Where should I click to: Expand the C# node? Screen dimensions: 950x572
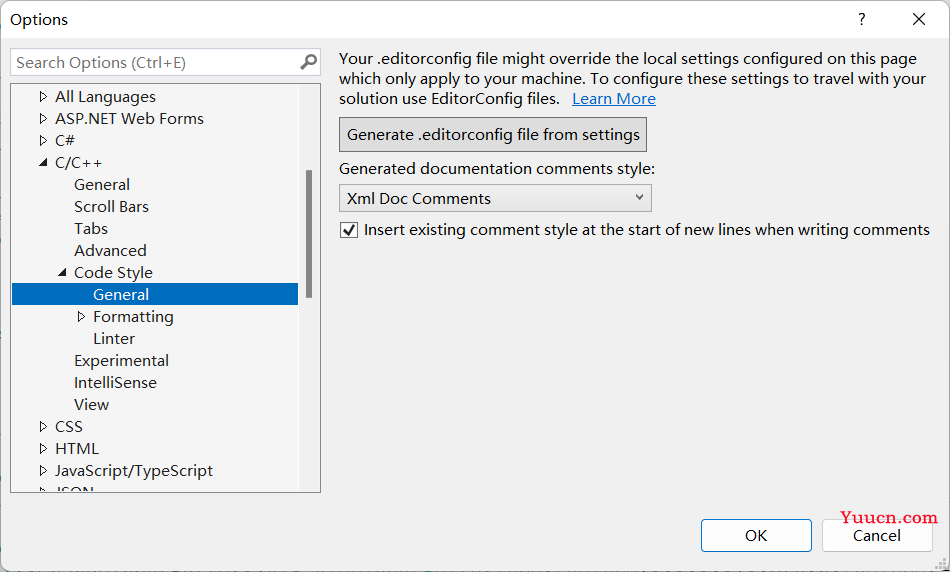point(43,141)
